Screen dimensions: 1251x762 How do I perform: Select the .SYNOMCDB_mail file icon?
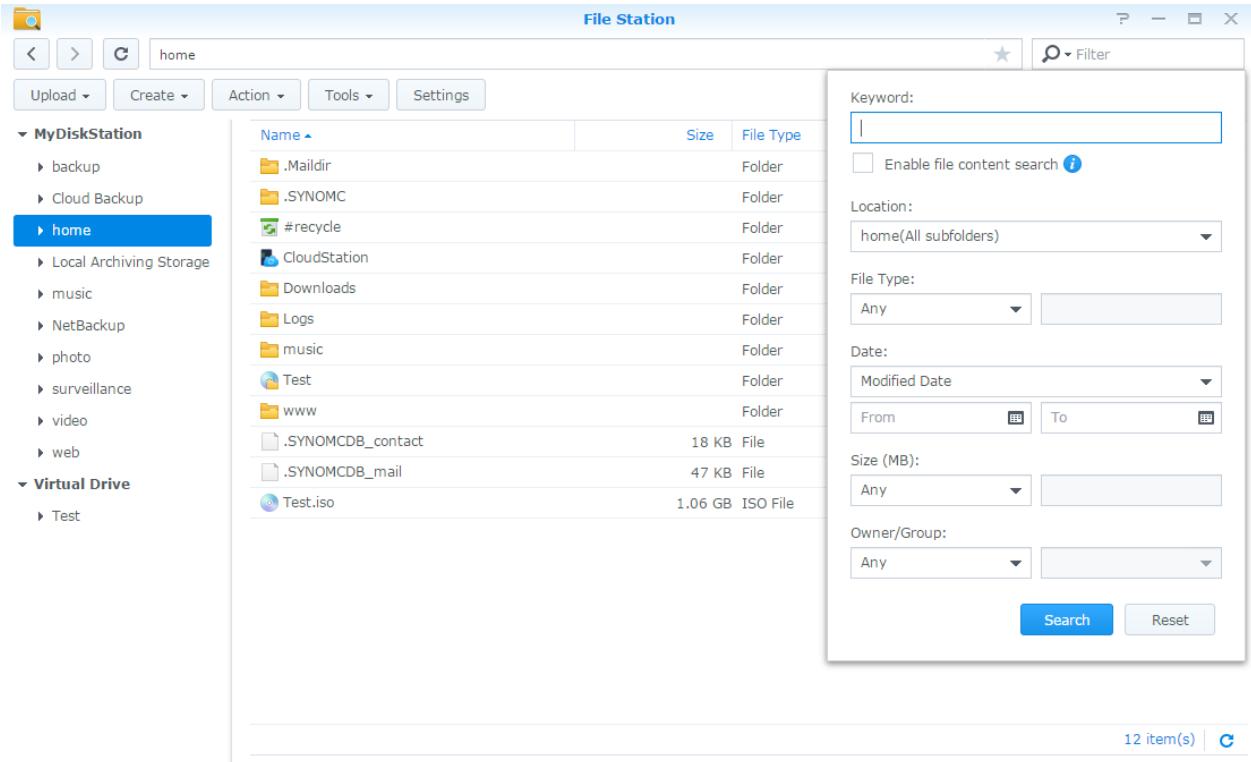coord(268,472)
